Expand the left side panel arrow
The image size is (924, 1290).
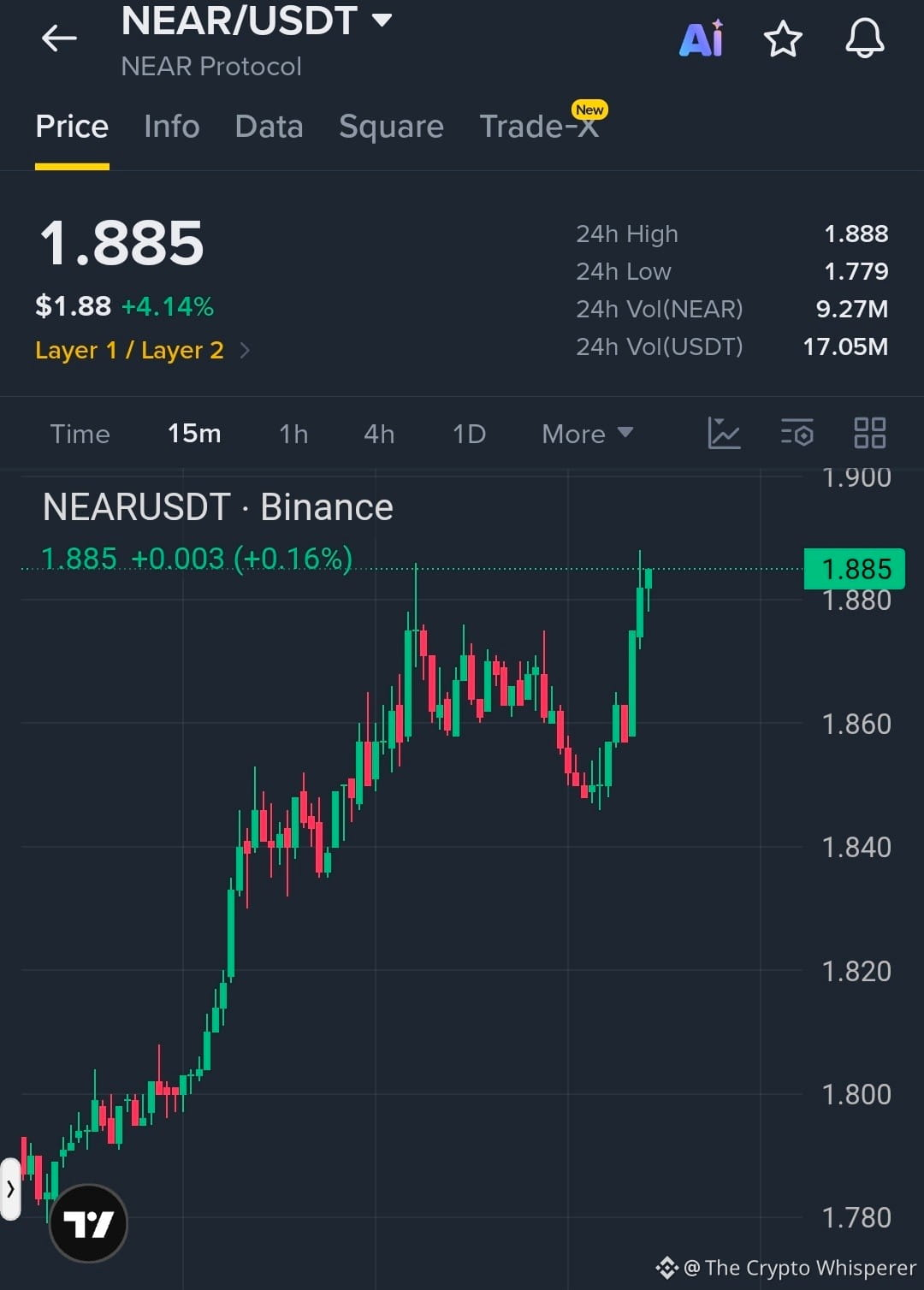[x=10, y=1189]
